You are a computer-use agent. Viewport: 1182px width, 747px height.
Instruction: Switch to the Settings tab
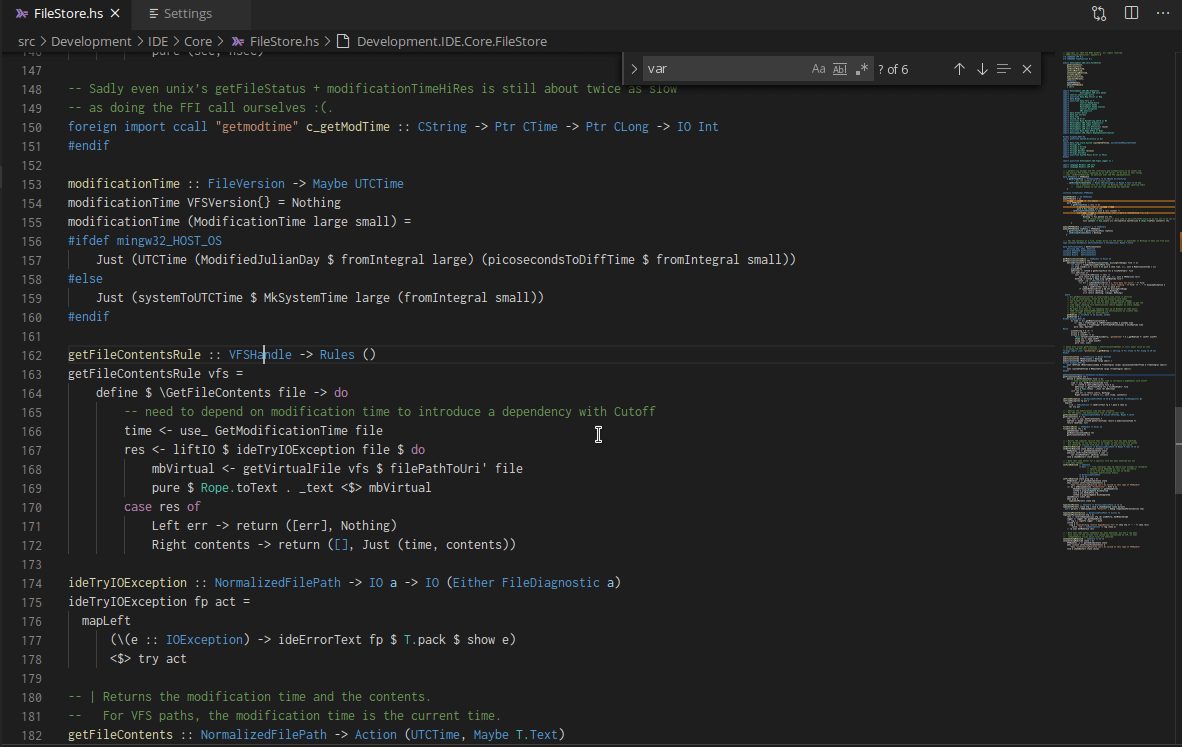[187, 14]
